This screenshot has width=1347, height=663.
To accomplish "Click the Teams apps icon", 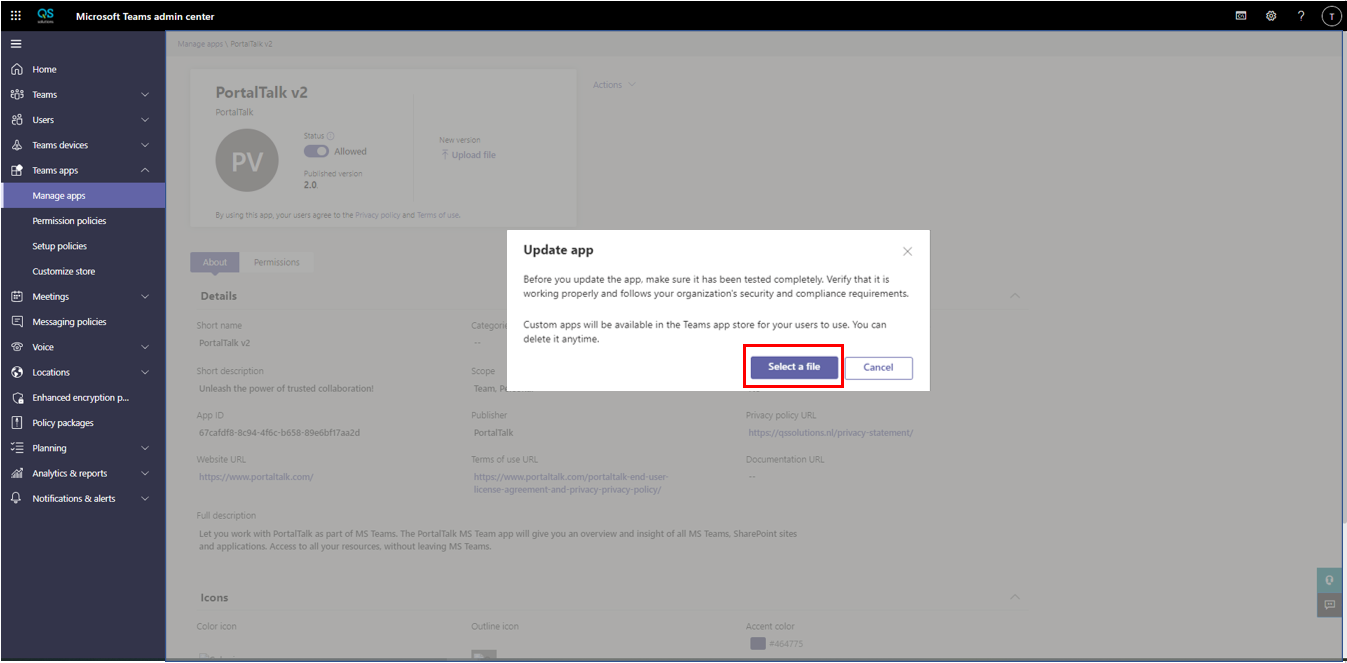I will click(16, 170).
